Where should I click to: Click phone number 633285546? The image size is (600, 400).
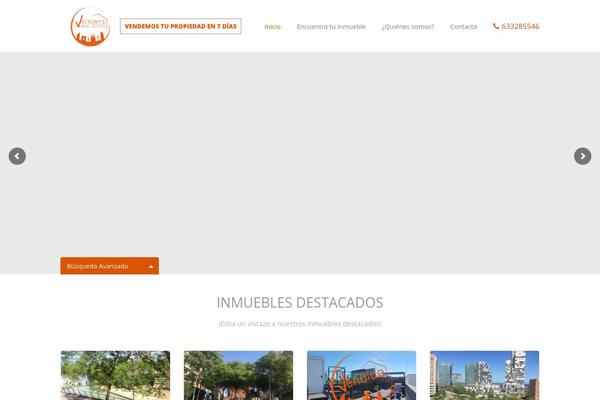(520, 26)
